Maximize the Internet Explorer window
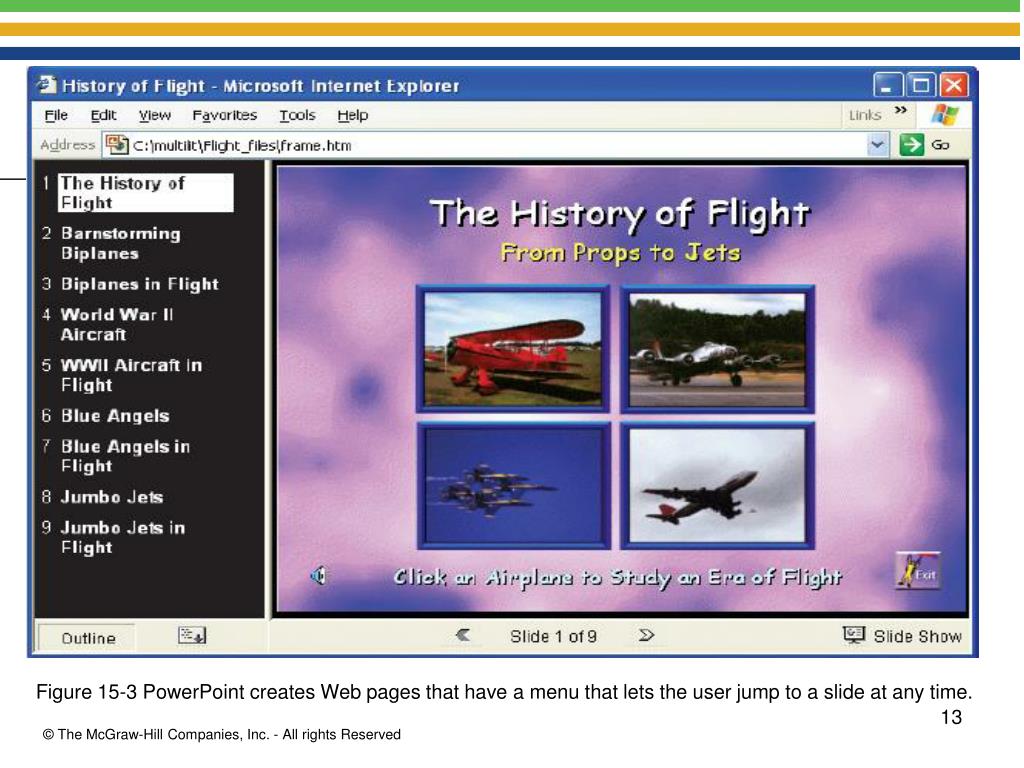This screenshot has width=1024, height=768. 921,85
